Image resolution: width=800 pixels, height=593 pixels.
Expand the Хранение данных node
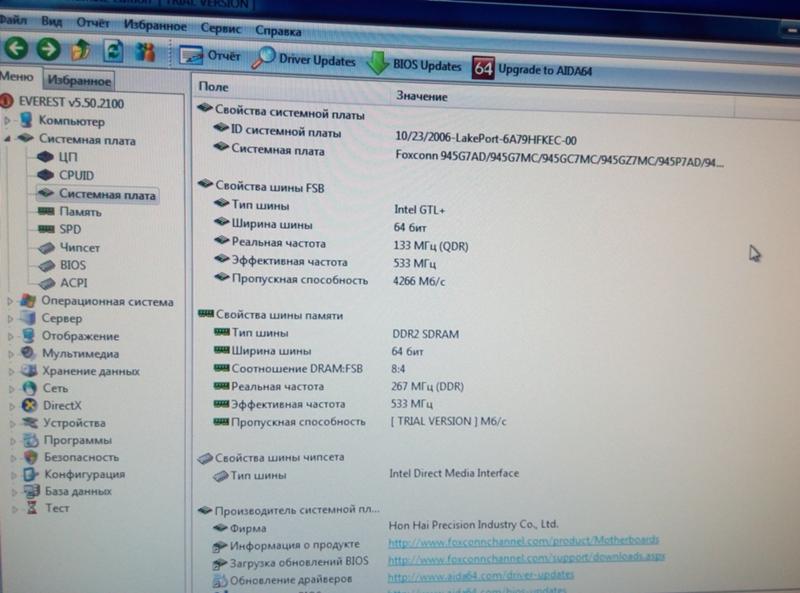coord(12,371)
